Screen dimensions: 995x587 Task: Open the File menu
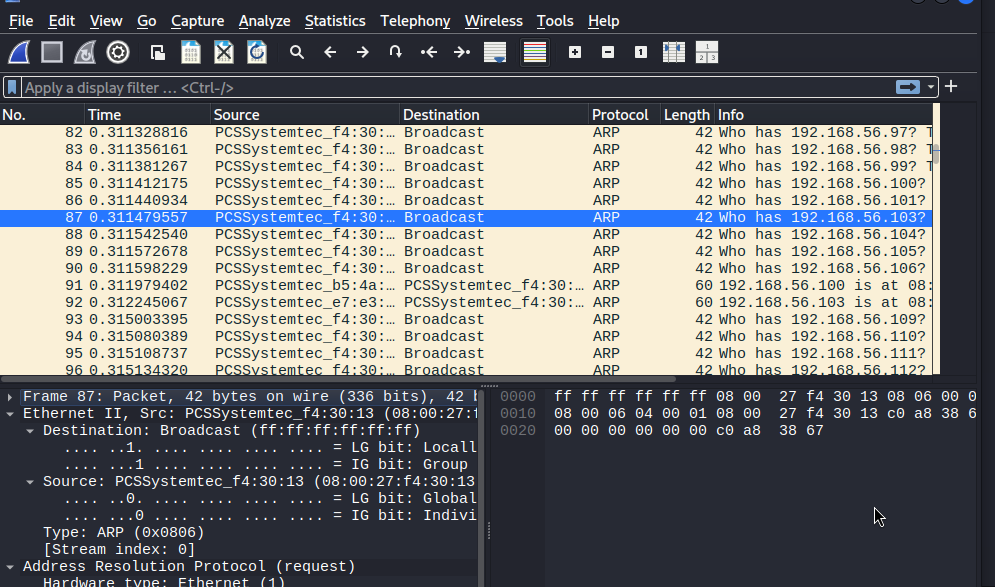point(21,21)
